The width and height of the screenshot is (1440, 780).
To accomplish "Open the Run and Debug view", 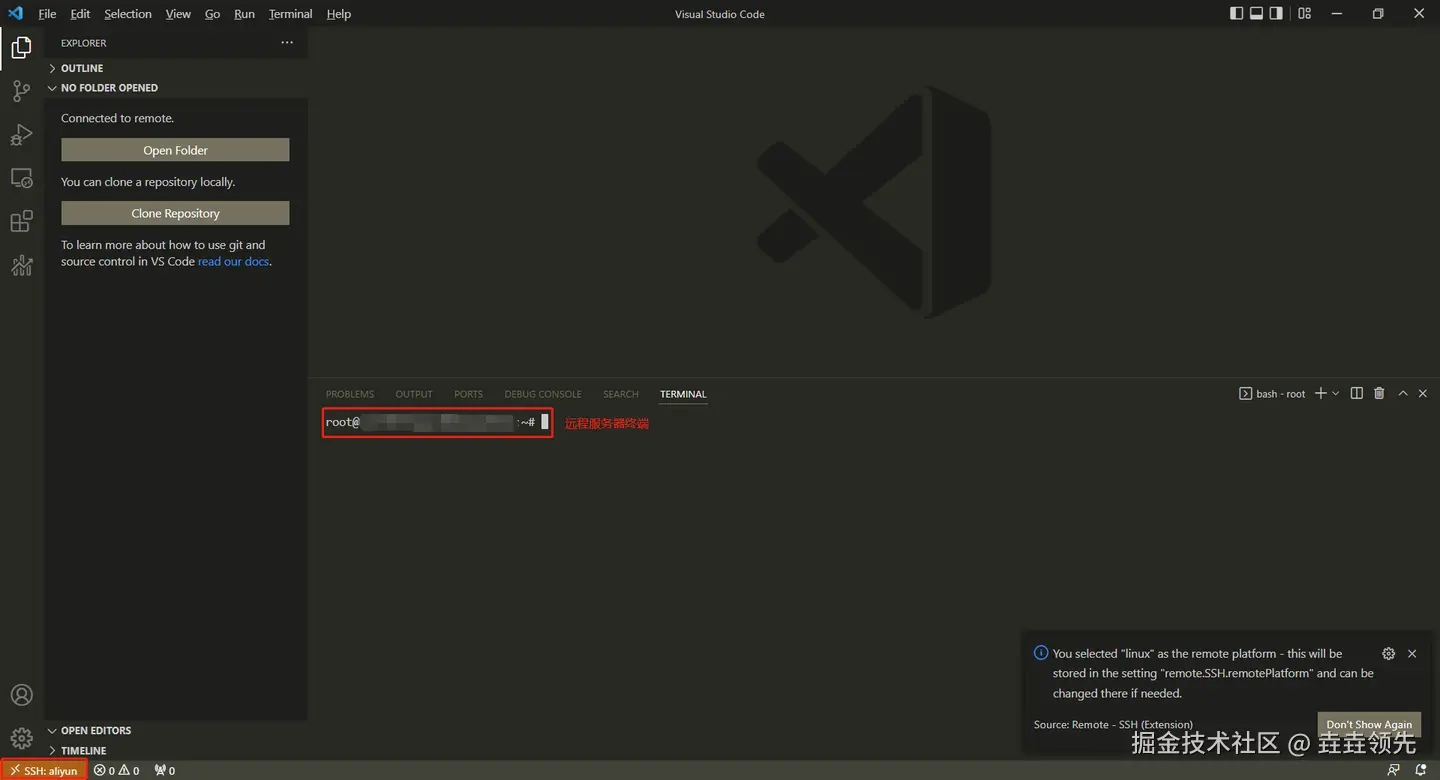I will (x=21, y=135).
